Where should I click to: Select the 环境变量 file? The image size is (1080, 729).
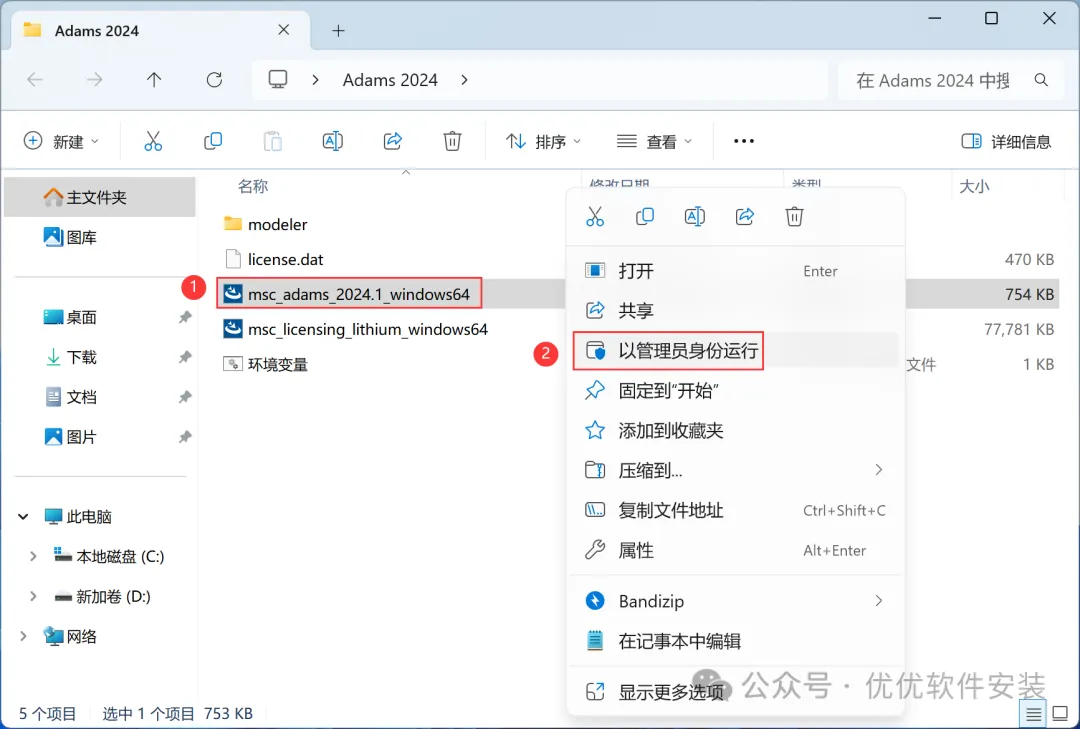click(x=265, y=364)
